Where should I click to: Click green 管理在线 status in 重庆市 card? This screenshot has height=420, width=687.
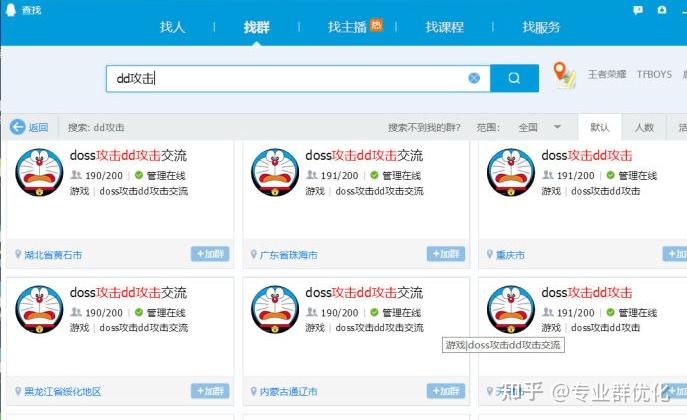coord(631,176)
